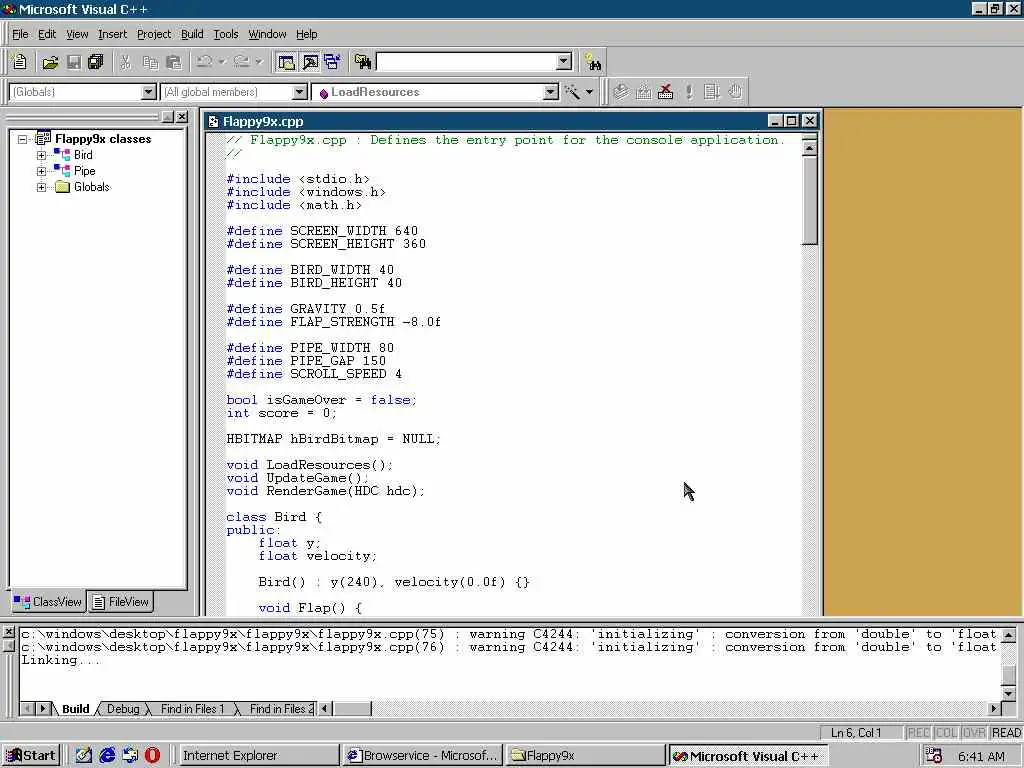
Task: Switch to the FileView tab
Action: pyautogui.click(x=121, y=601)
